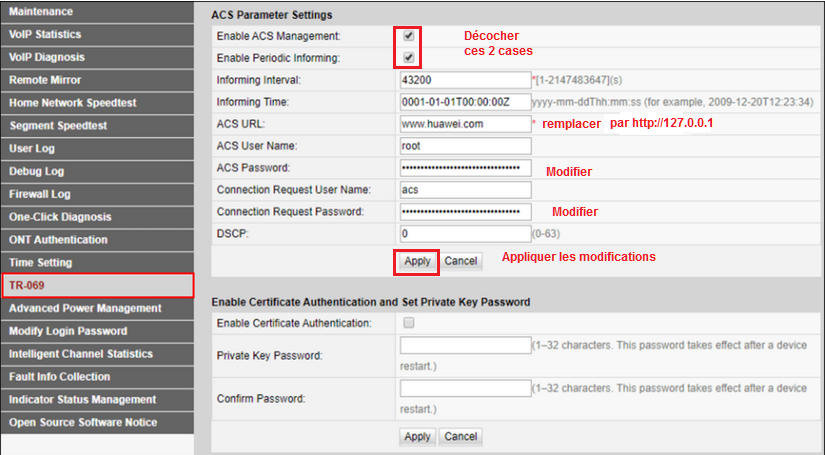The height and width of the screenshot is (455, 825).
Task: Click Connection Request User Name field
Action: pos(464,190)
